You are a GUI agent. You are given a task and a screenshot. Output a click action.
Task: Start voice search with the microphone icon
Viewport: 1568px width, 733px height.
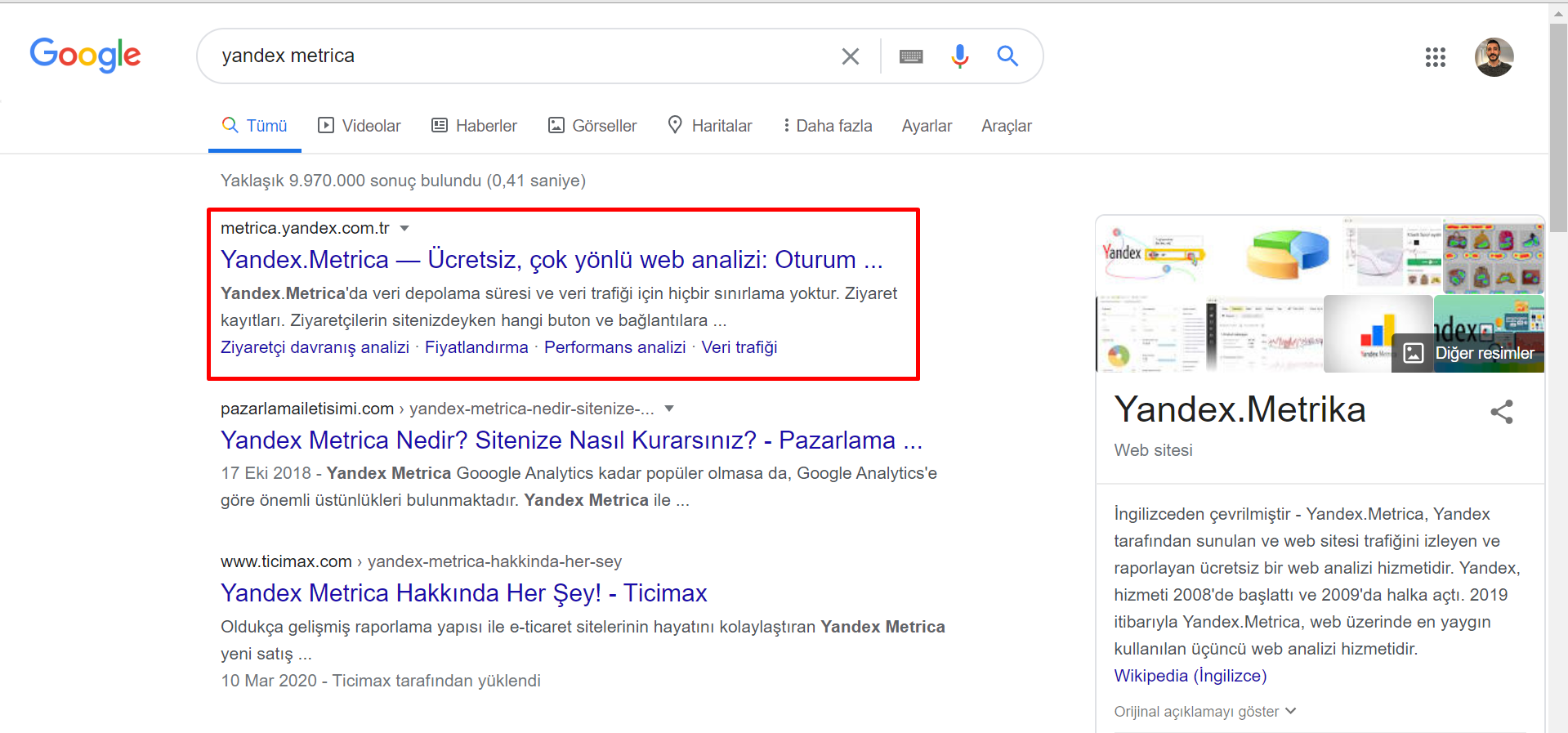(960, 56)
